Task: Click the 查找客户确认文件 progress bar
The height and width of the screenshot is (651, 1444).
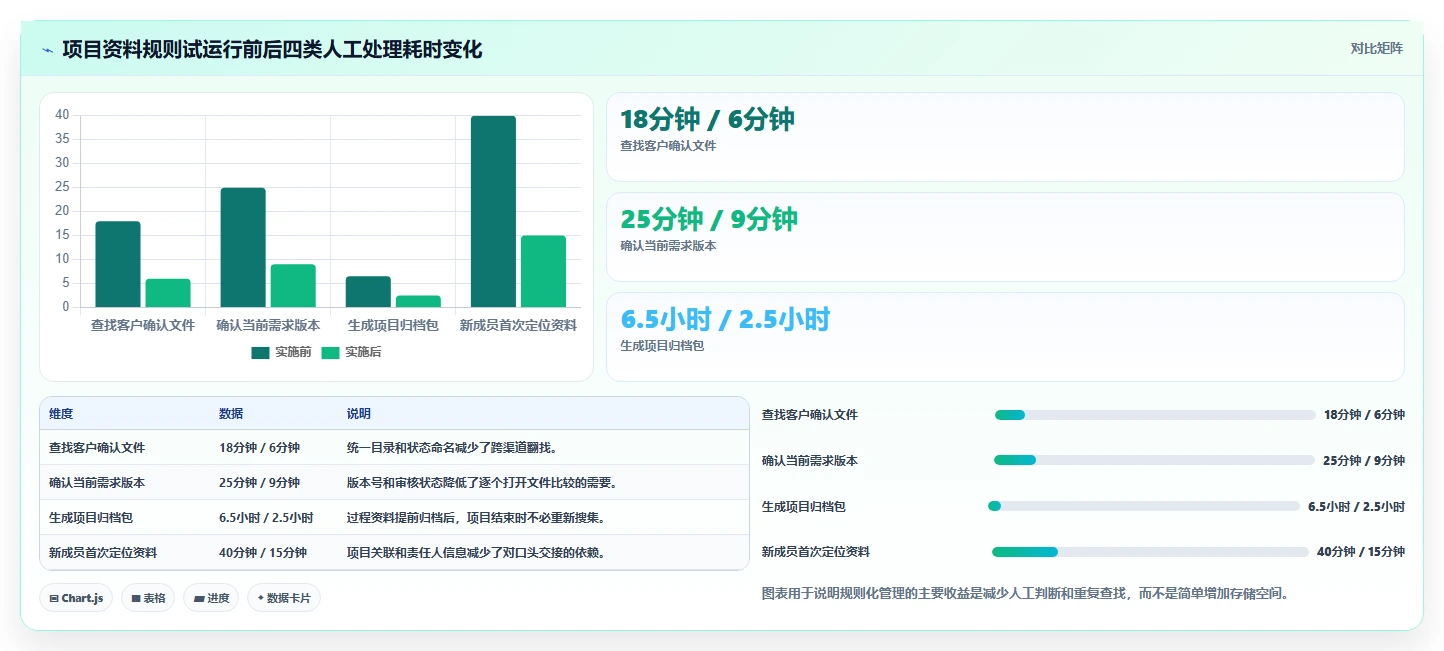Action: pos(1155,415)
